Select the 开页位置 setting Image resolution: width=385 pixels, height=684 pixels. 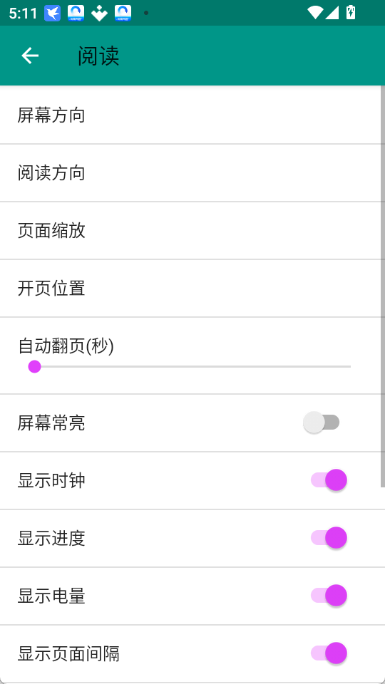point(190,288)
